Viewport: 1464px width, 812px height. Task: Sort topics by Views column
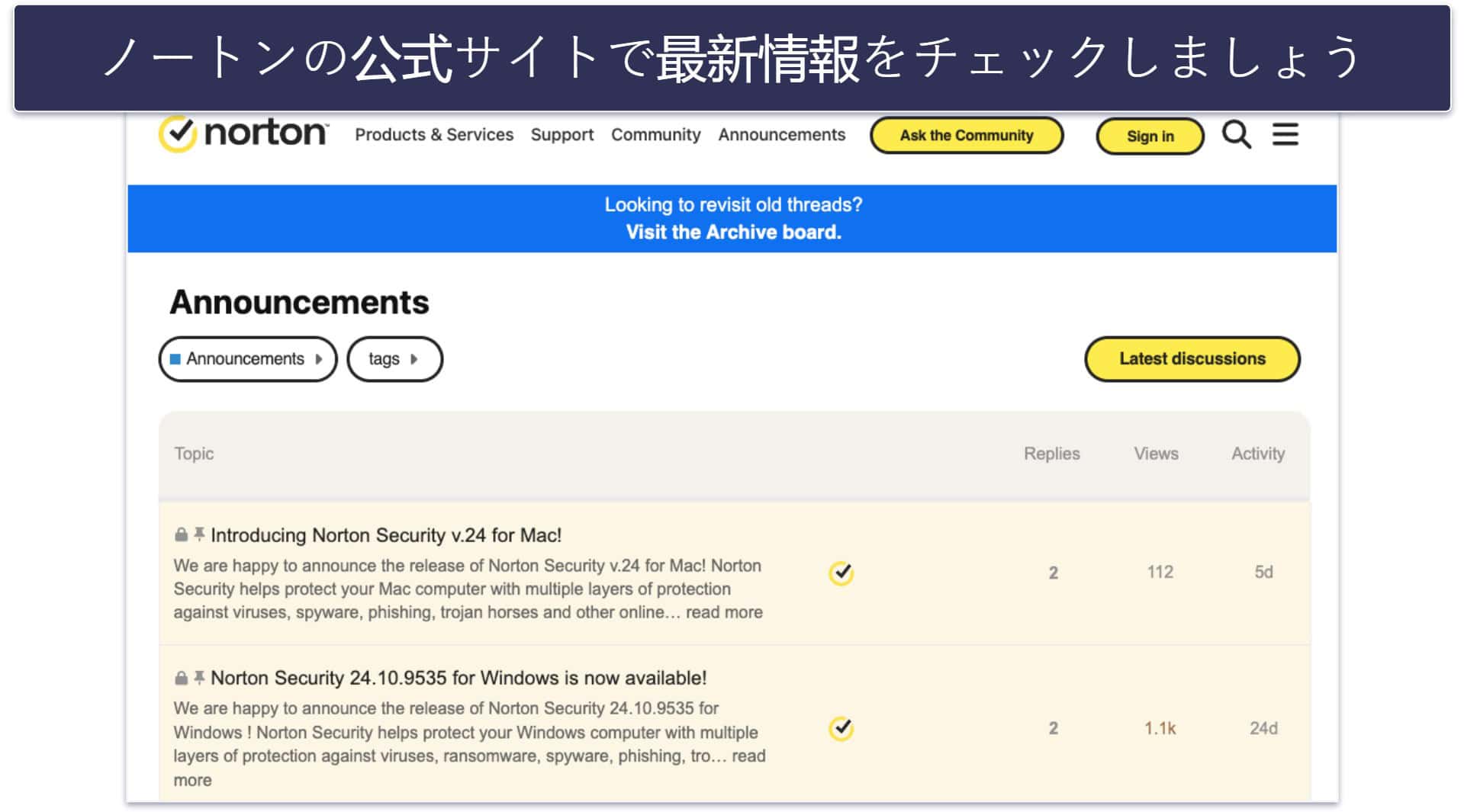[x=1156, y=454]
